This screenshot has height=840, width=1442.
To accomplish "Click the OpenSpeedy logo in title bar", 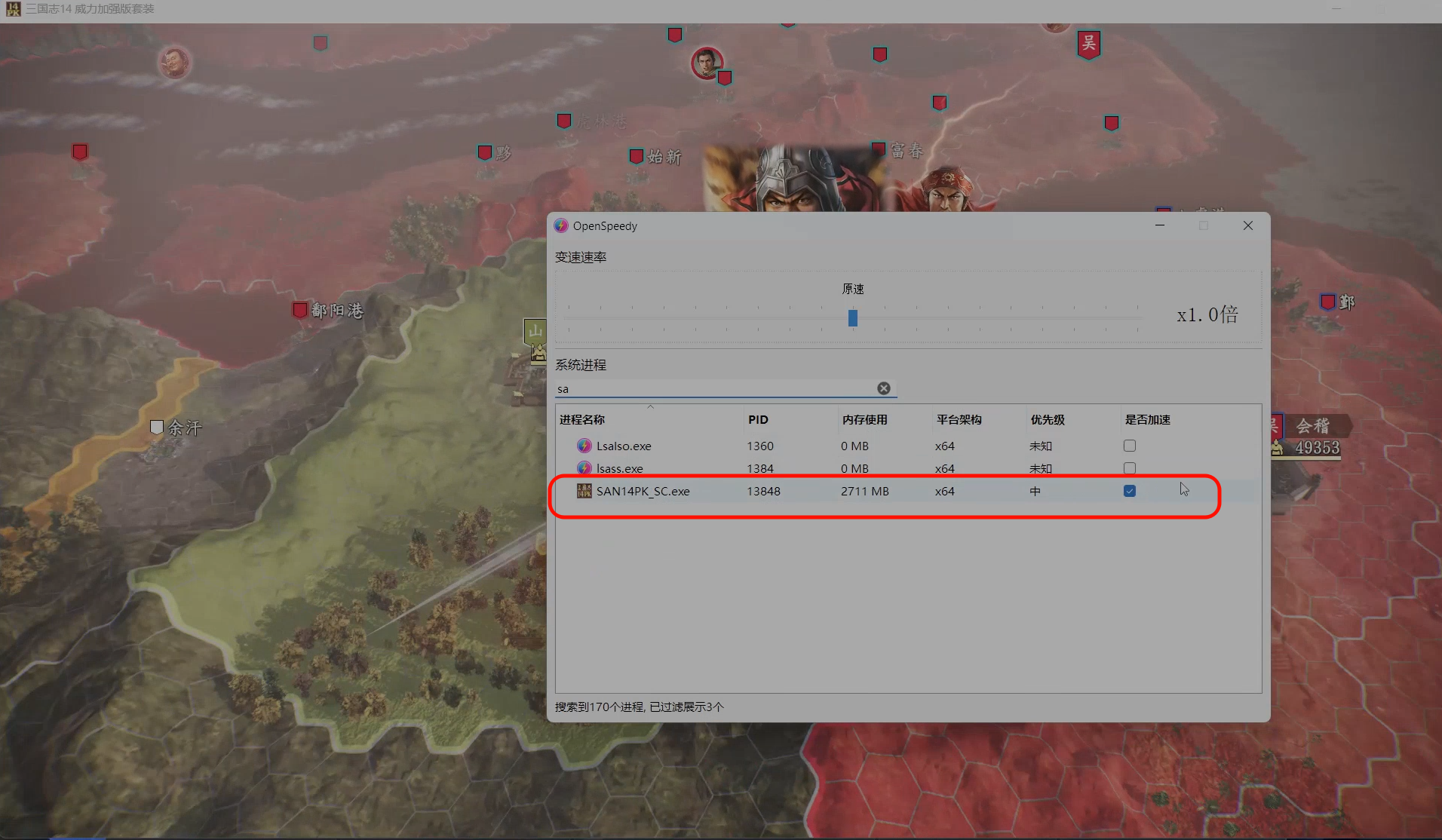I will pos(561,225).
